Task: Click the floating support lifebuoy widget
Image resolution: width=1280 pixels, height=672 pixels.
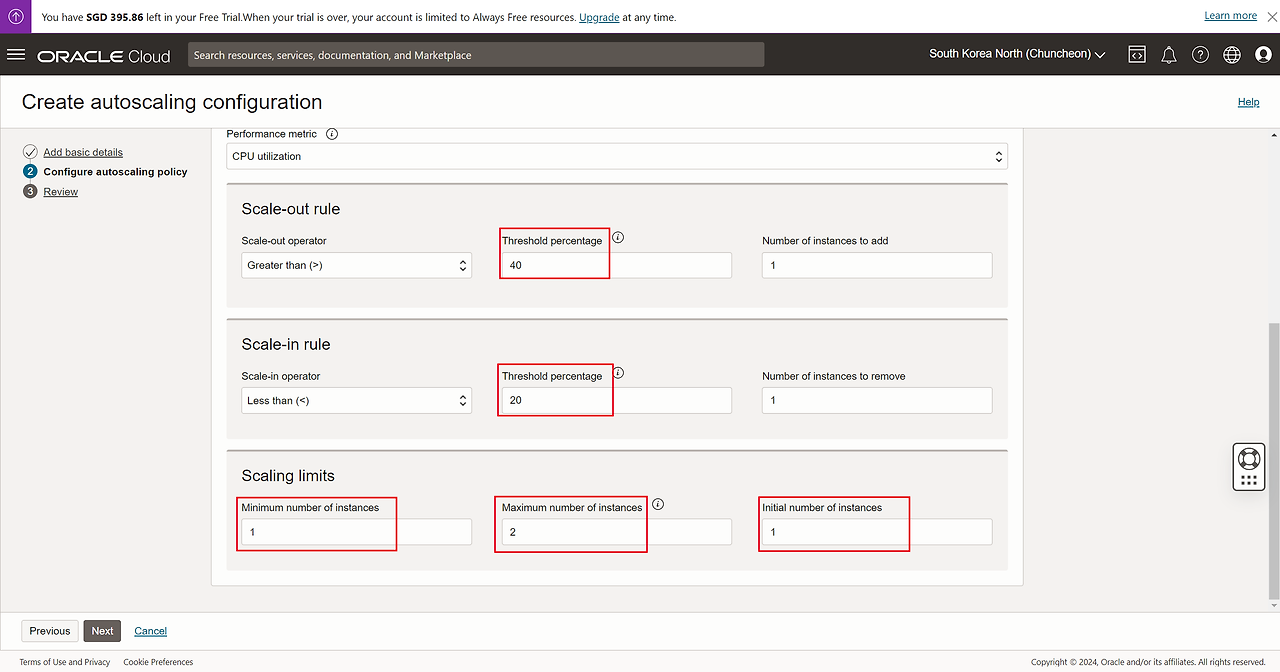Action: point(1248,459)
